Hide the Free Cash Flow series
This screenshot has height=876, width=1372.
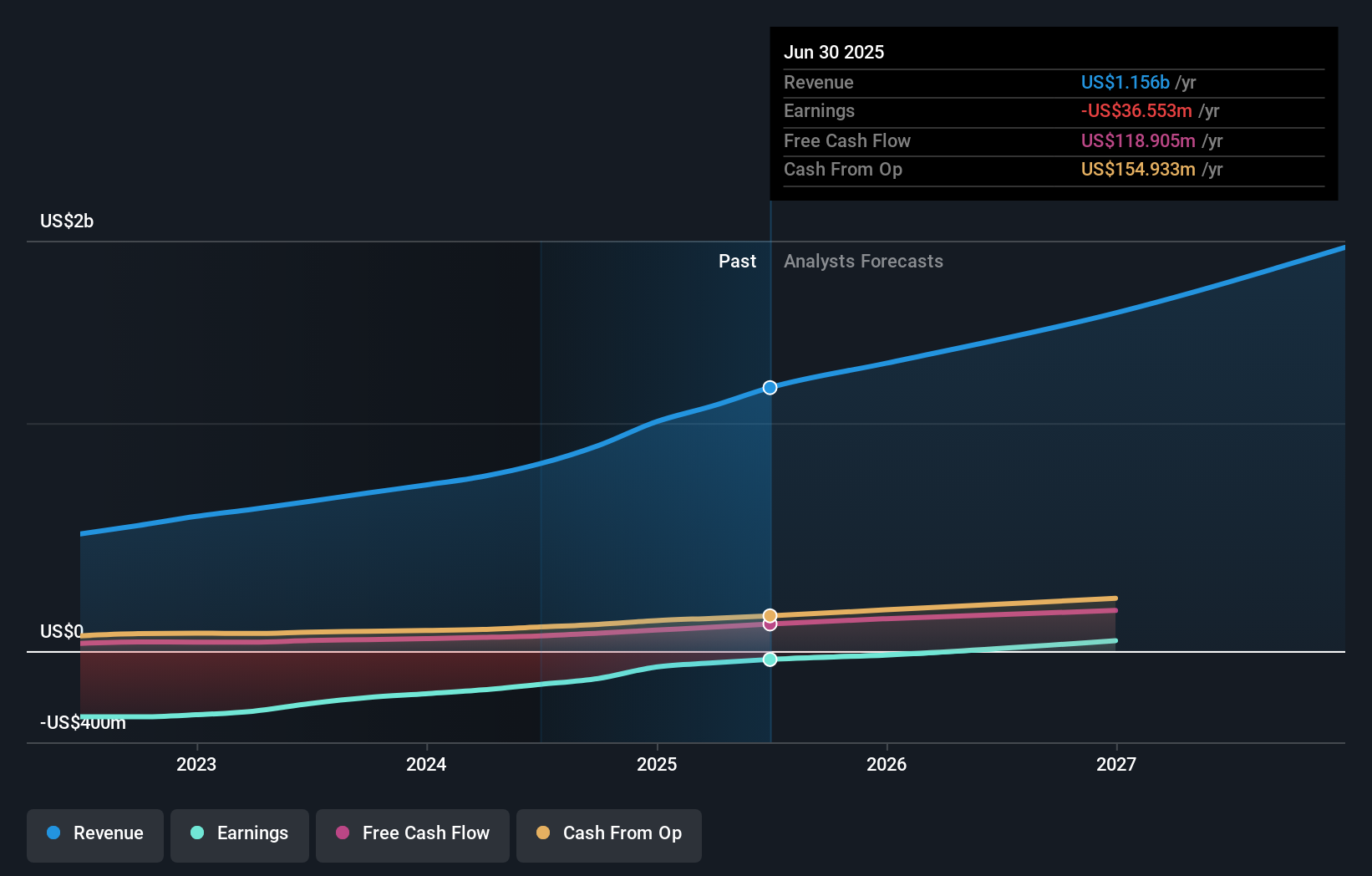[412, 834]
